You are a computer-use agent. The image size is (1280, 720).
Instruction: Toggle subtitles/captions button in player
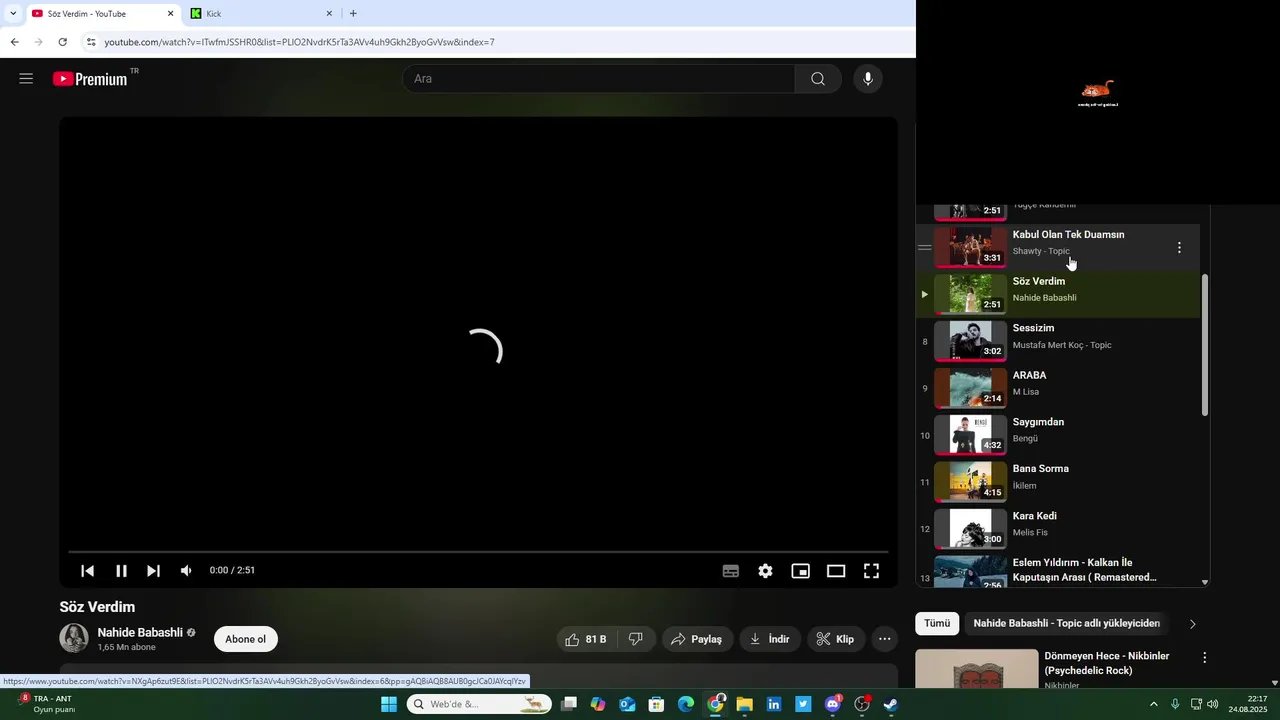tap(731, 571)
